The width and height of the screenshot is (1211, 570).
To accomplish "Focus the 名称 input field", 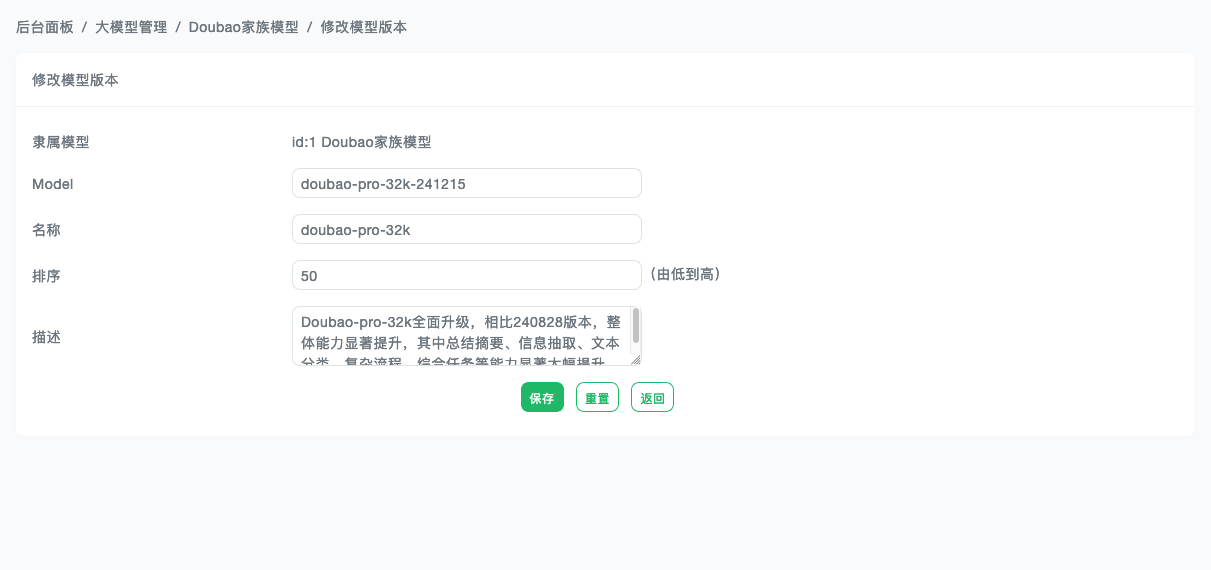I will pyautogui.click(x=466, y=229).
